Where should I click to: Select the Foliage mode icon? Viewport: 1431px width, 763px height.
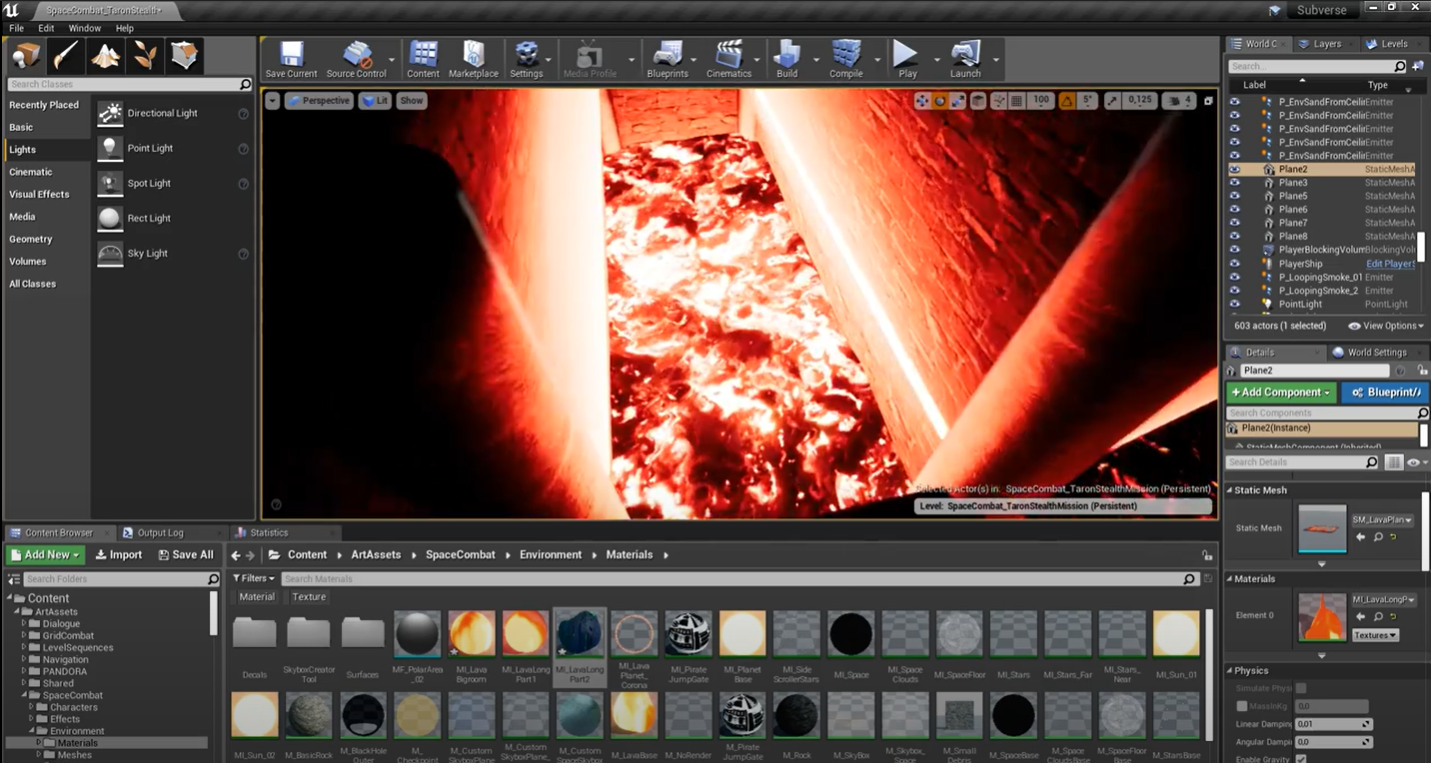click(x=145, y=56)
